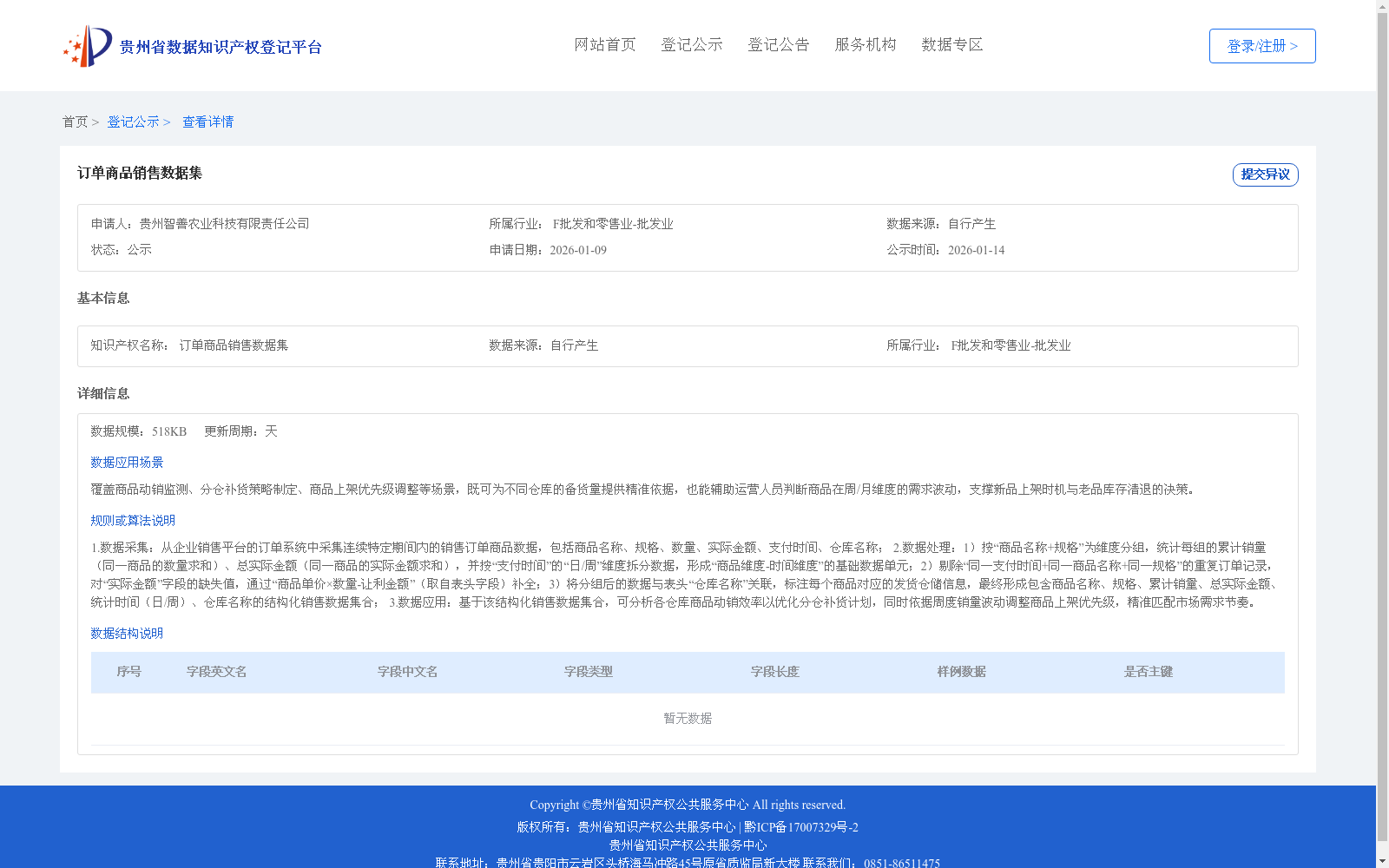
Task: Click 字段中文名 column header
Action: [408, 672]
